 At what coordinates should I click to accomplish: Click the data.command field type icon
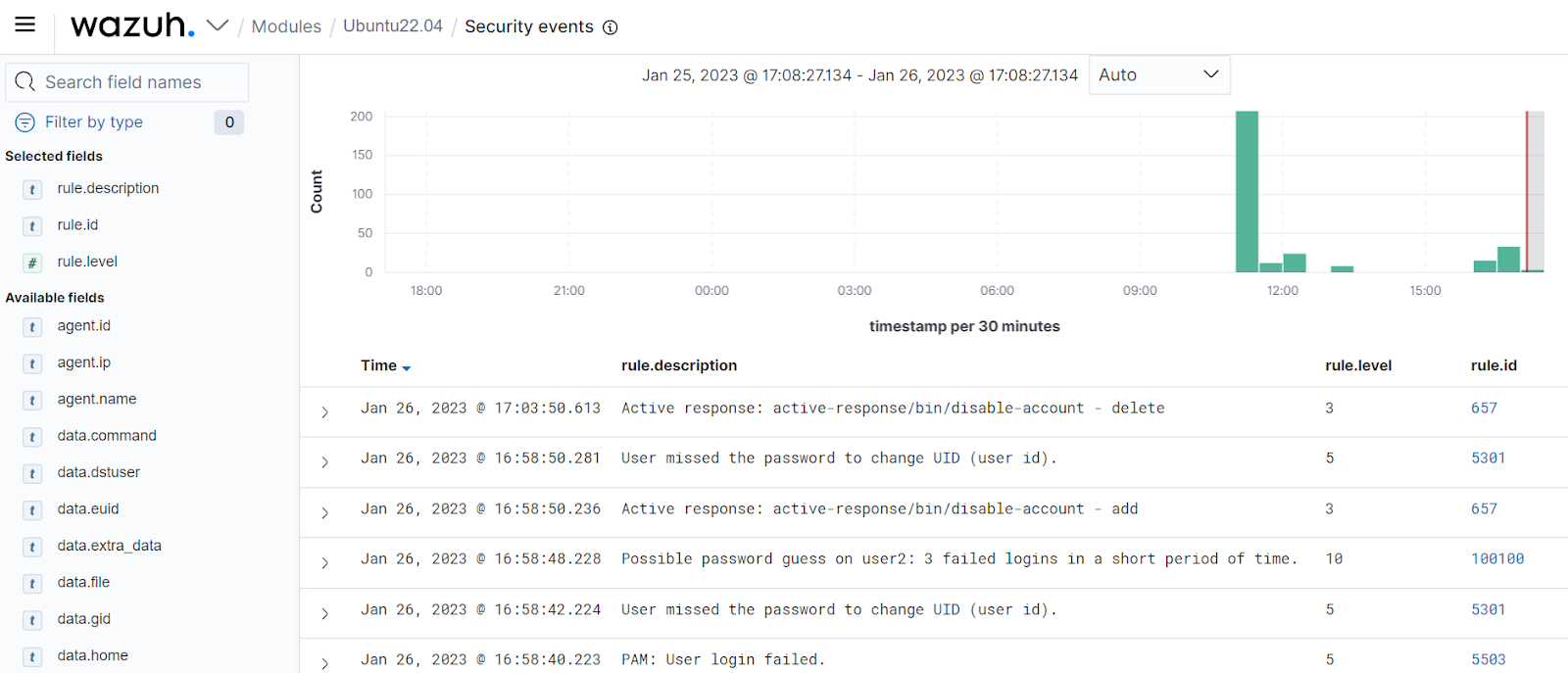click(32, 437)
